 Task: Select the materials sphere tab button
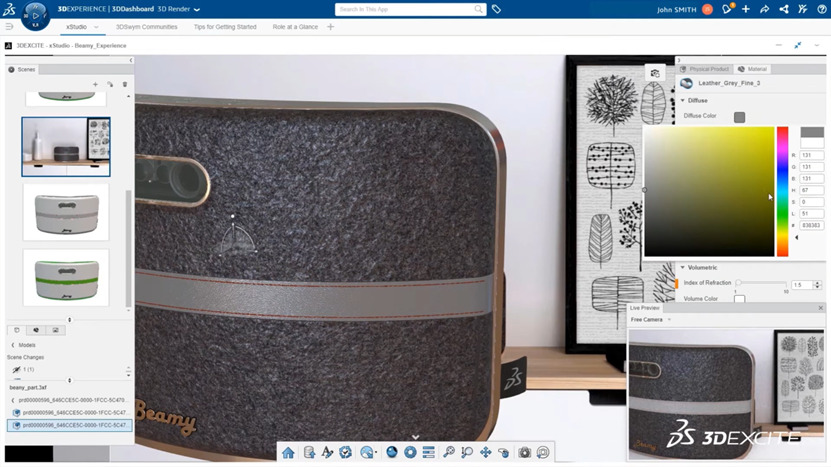(x=36, y=330)
